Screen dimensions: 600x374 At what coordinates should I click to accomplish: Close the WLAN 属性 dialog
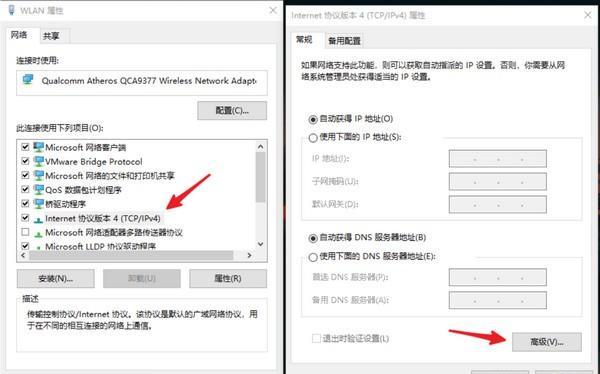(x=273, y=10)
